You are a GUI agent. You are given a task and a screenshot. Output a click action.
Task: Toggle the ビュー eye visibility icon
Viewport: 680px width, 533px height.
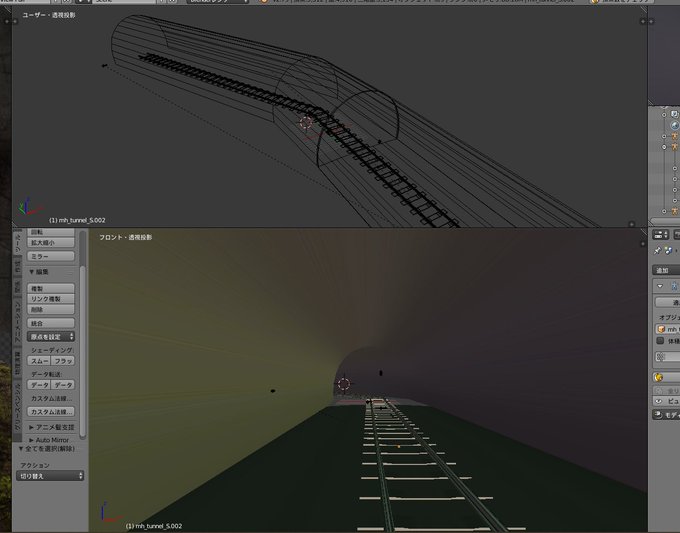[x=659, y=401]
